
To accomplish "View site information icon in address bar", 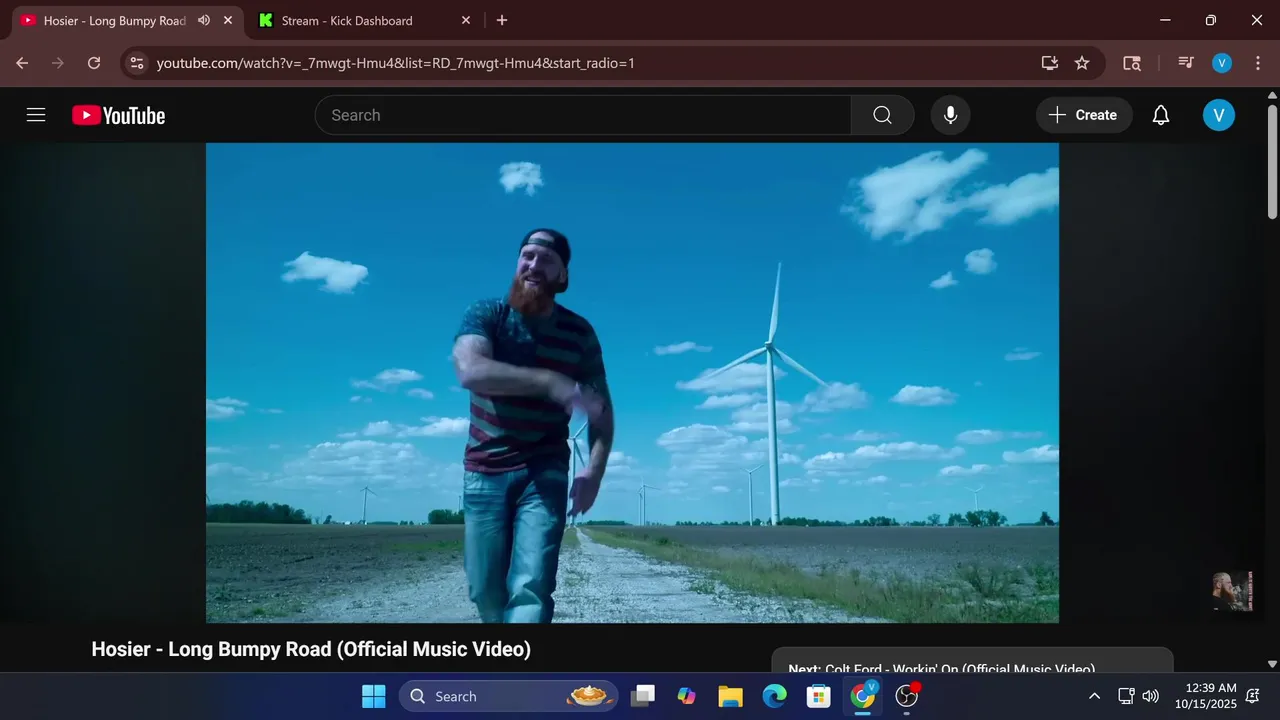I will pos(138,63).
